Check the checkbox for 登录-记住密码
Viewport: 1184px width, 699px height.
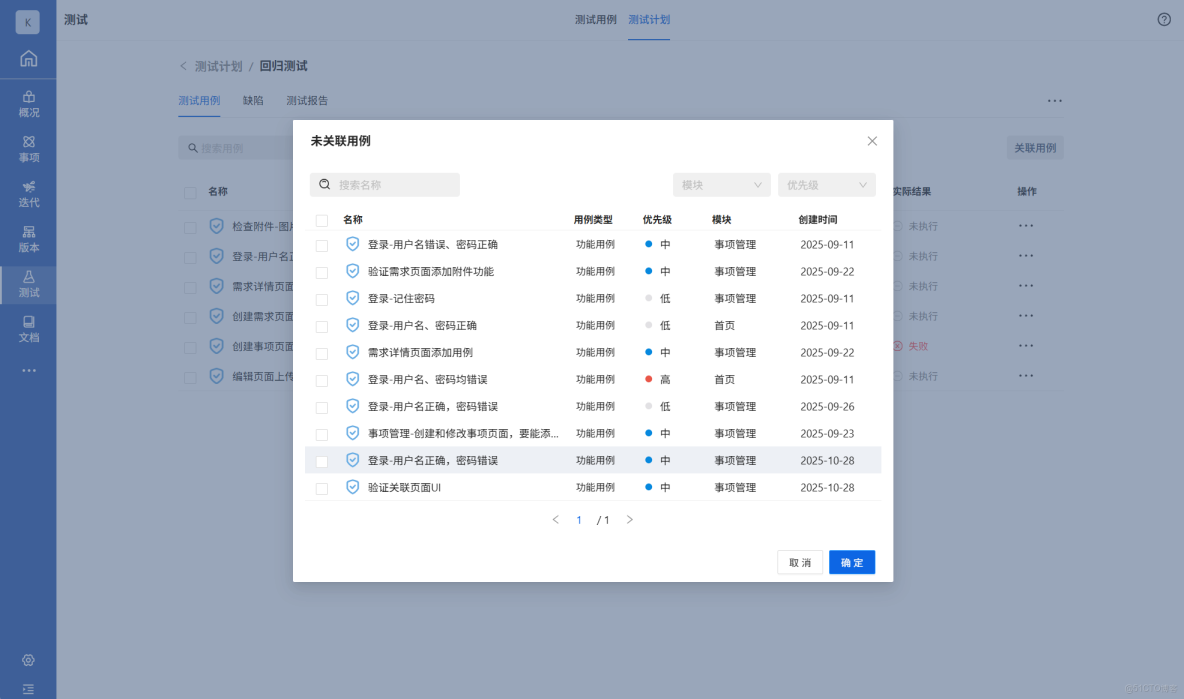coord(322,297)
